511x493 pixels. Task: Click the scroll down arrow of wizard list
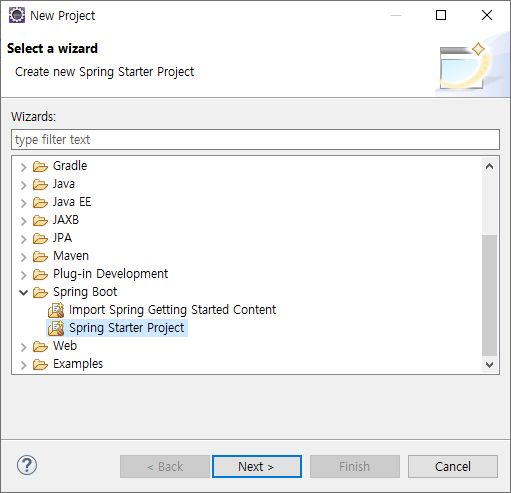[489, 364]
